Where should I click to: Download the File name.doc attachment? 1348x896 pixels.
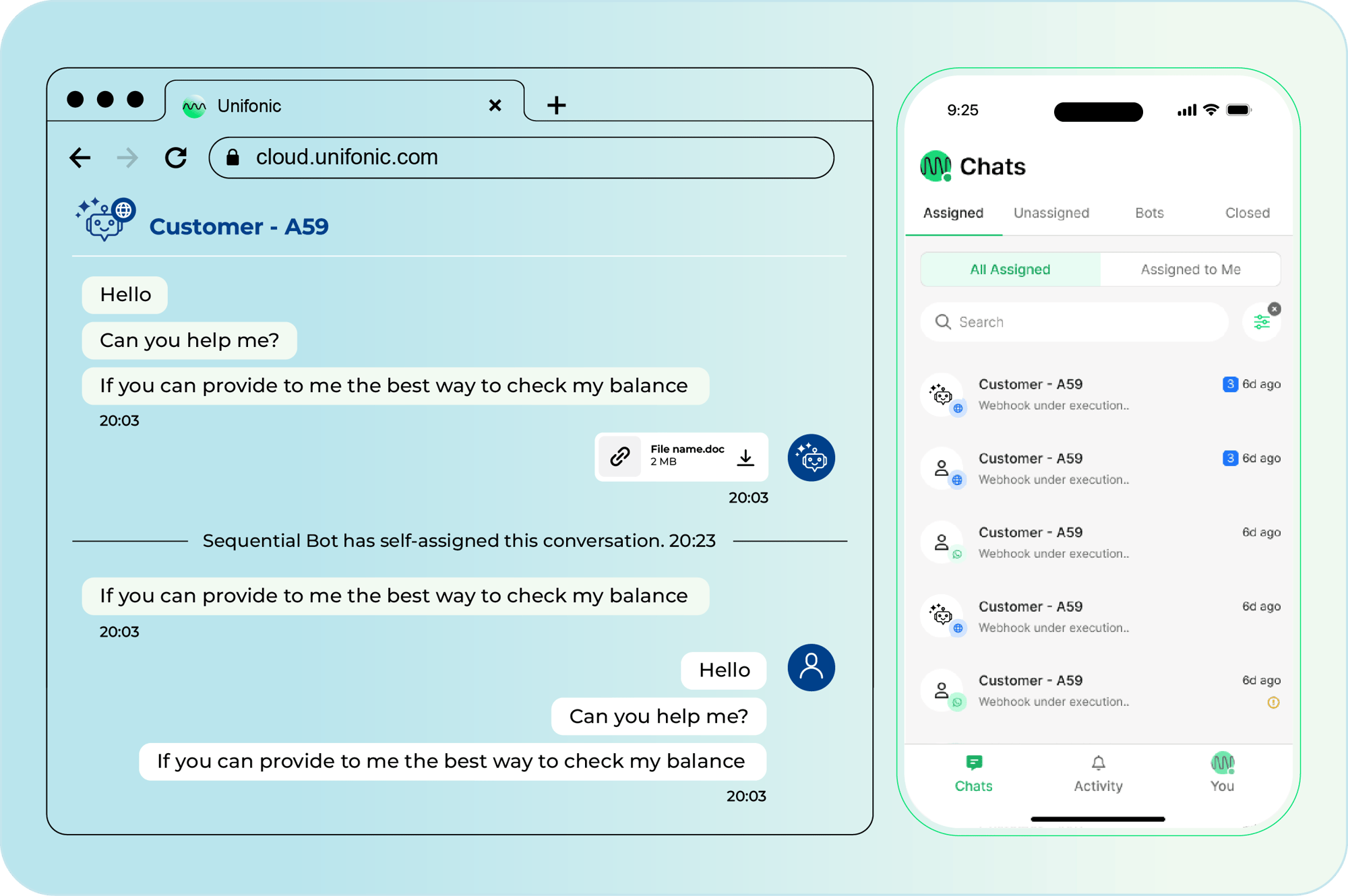[x=745, y=457]
